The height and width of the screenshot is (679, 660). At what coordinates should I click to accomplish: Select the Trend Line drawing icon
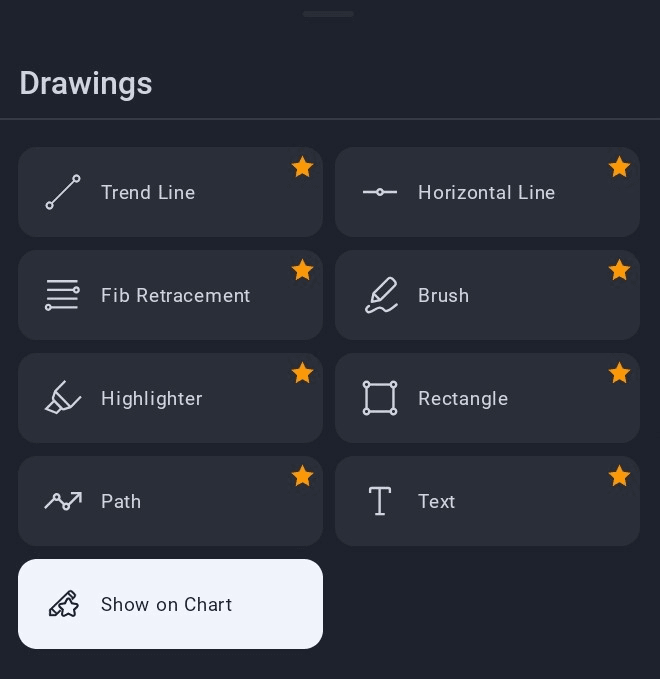(x=63, y=192)
